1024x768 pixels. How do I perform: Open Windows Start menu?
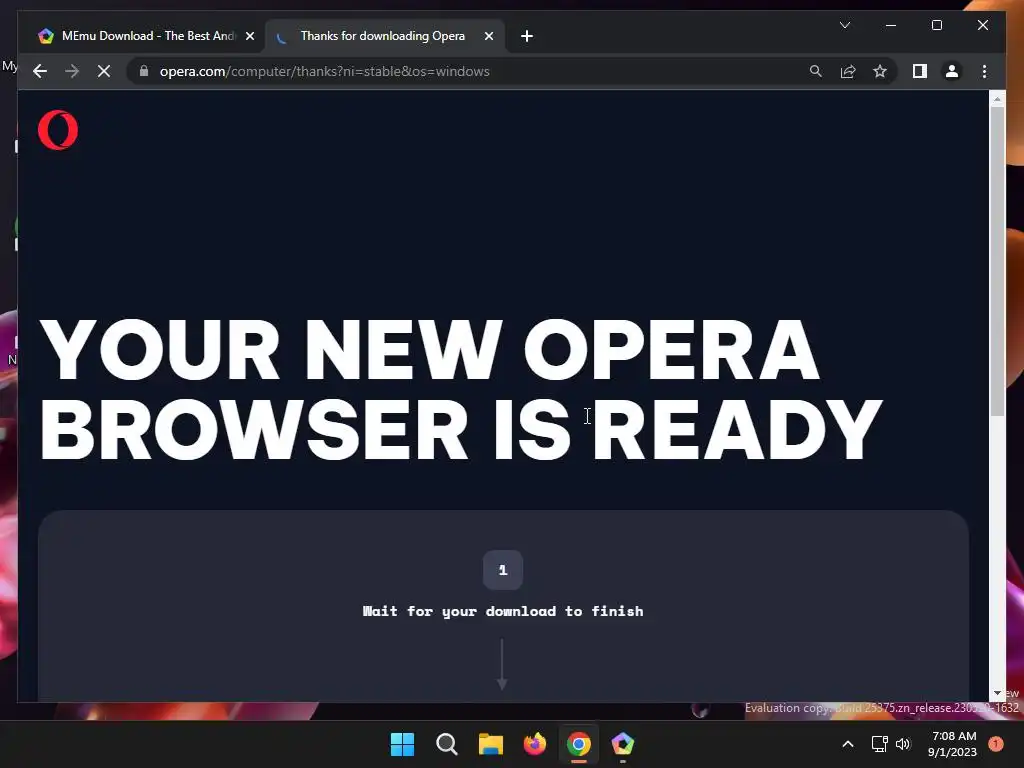pyautogui.click(x=402, y=744)
